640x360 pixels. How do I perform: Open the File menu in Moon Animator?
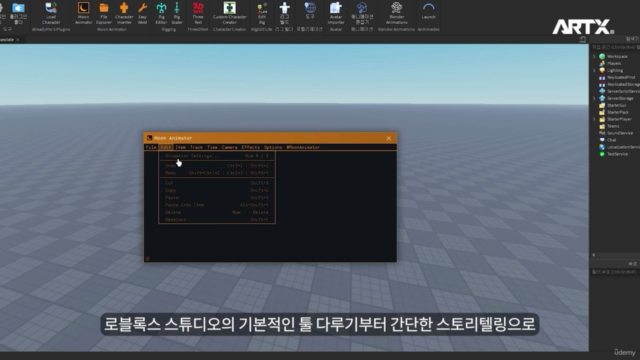tap(151, 147)
